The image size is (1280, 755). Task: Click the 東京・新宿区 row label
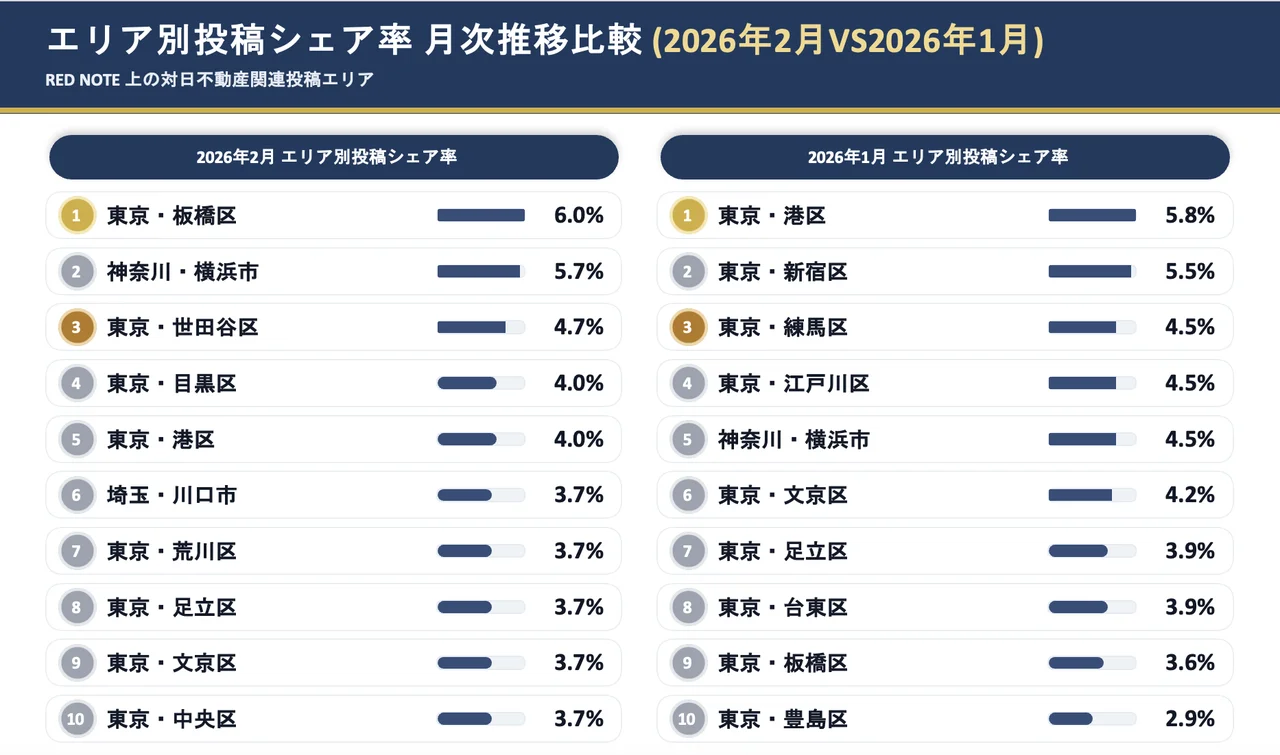pos(782,271)
